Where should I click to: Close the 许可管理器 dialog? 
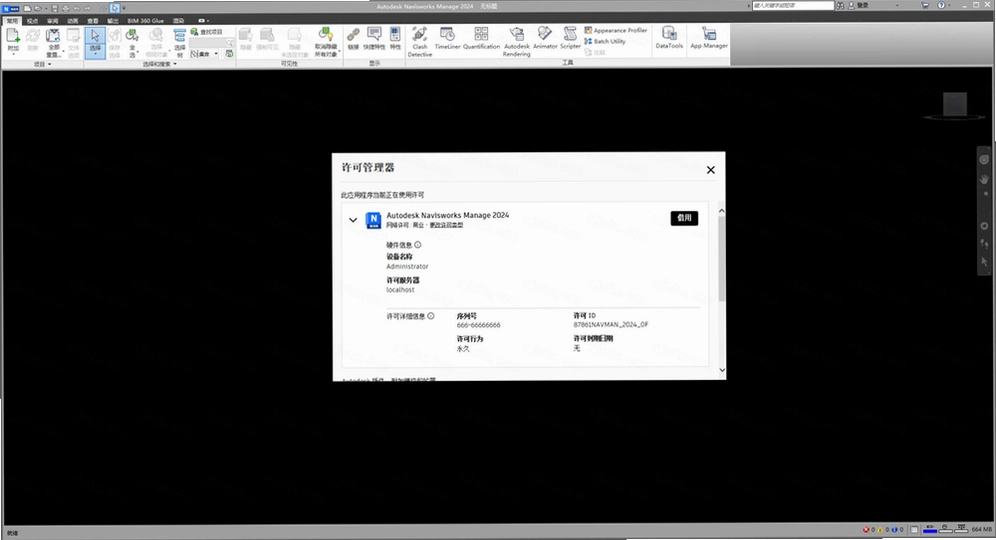coord(711,170)
